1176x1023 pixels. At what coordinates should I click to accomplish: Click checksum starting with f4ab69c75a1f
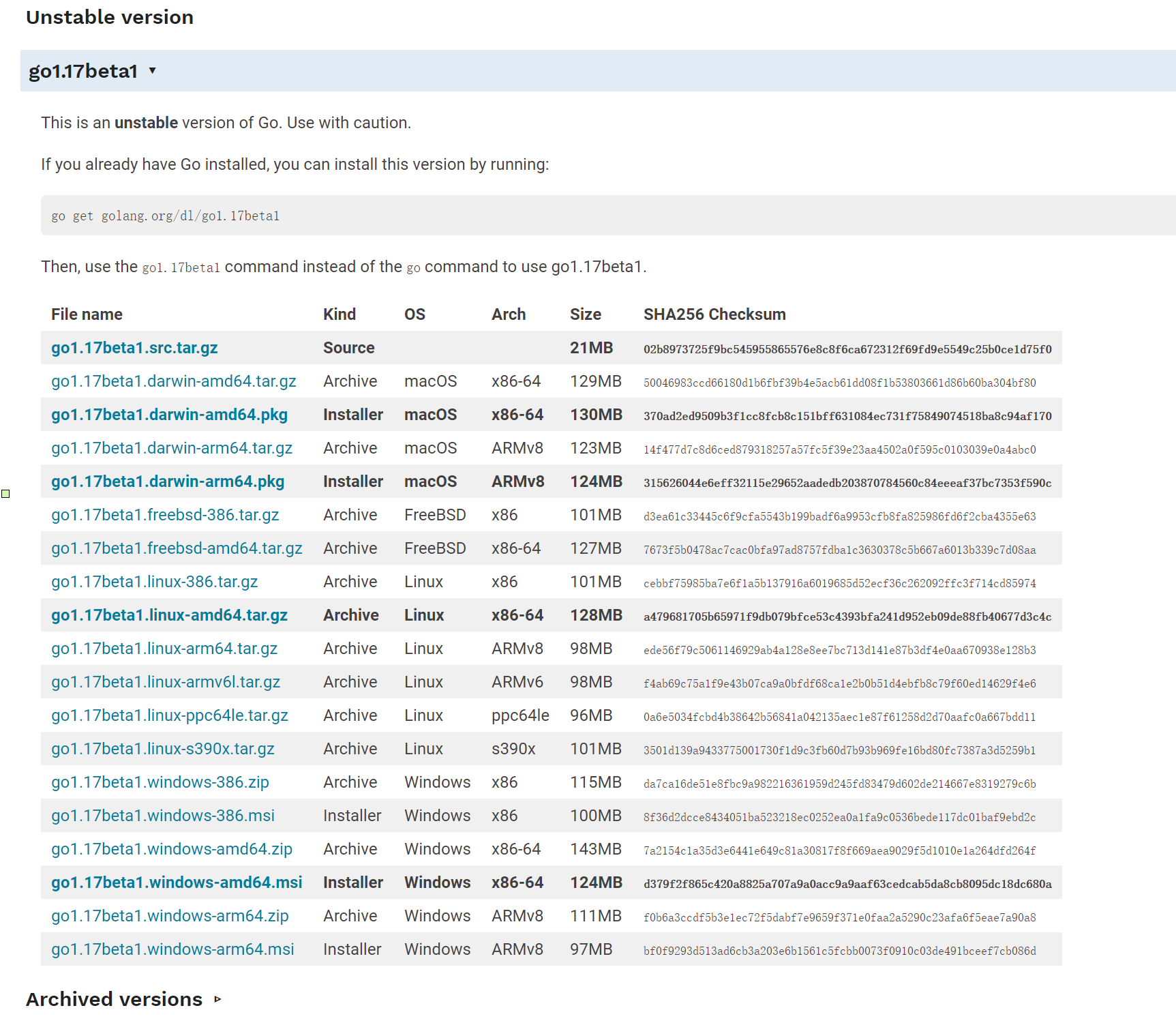pos(840,683)
